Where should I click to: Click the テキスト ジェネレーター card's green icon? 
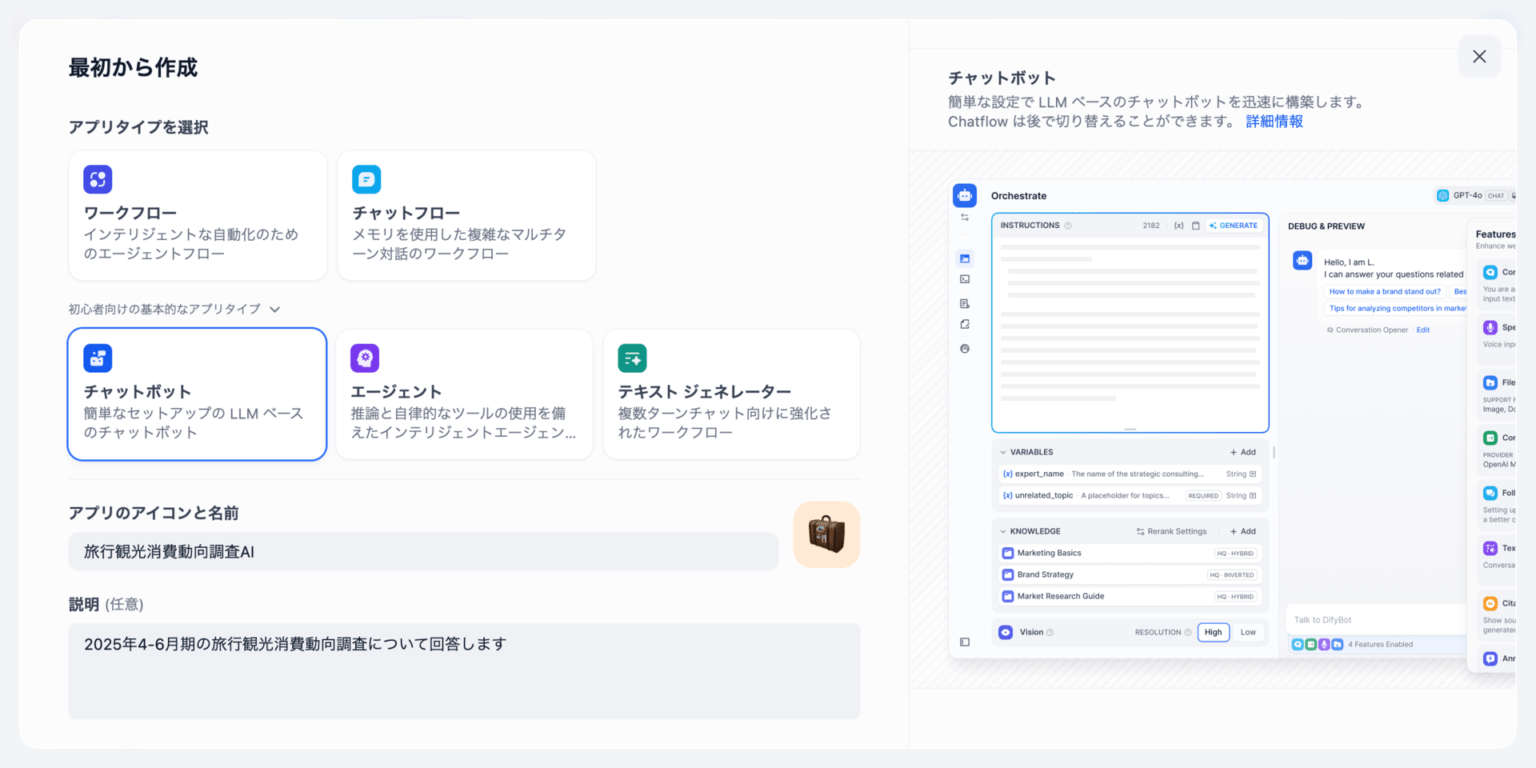[x=632, y=357]
